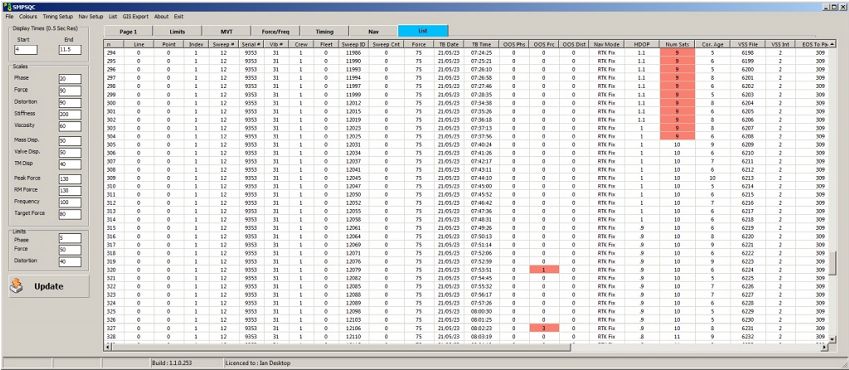Click the Serial # column header

[251, 44]
